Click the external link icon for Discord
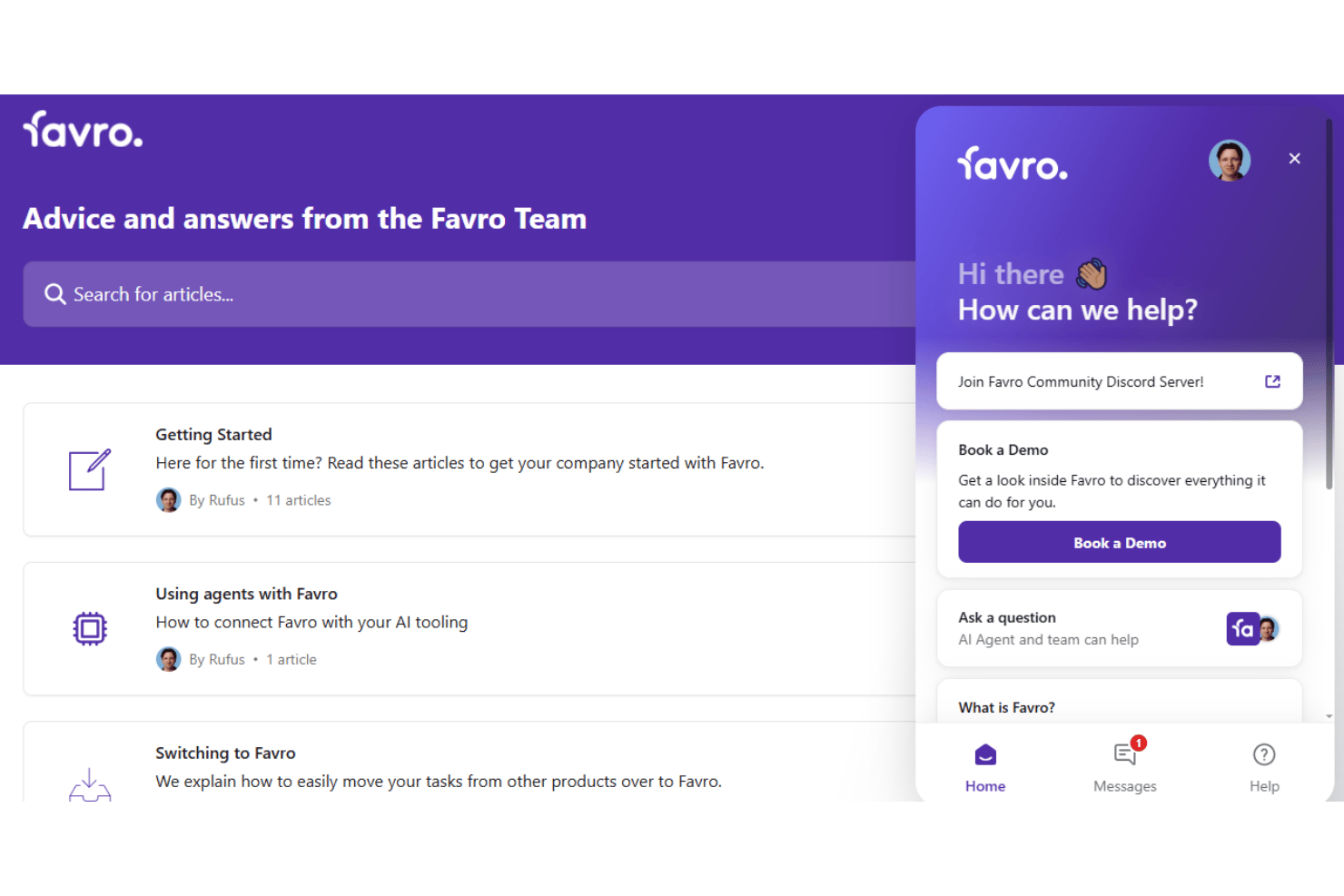 click(x=1273, y=381)
